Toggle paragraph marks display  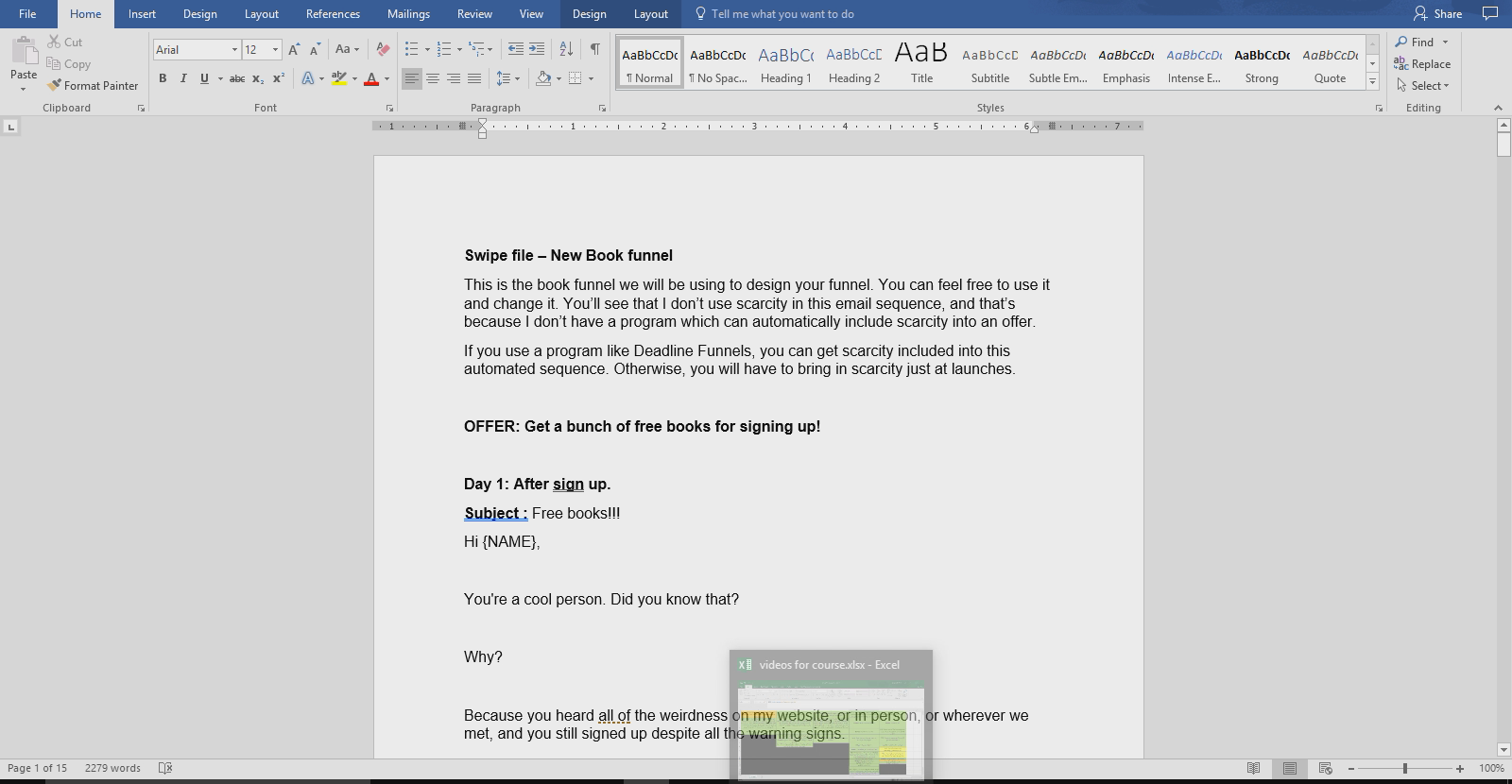[x=595, y=49]
